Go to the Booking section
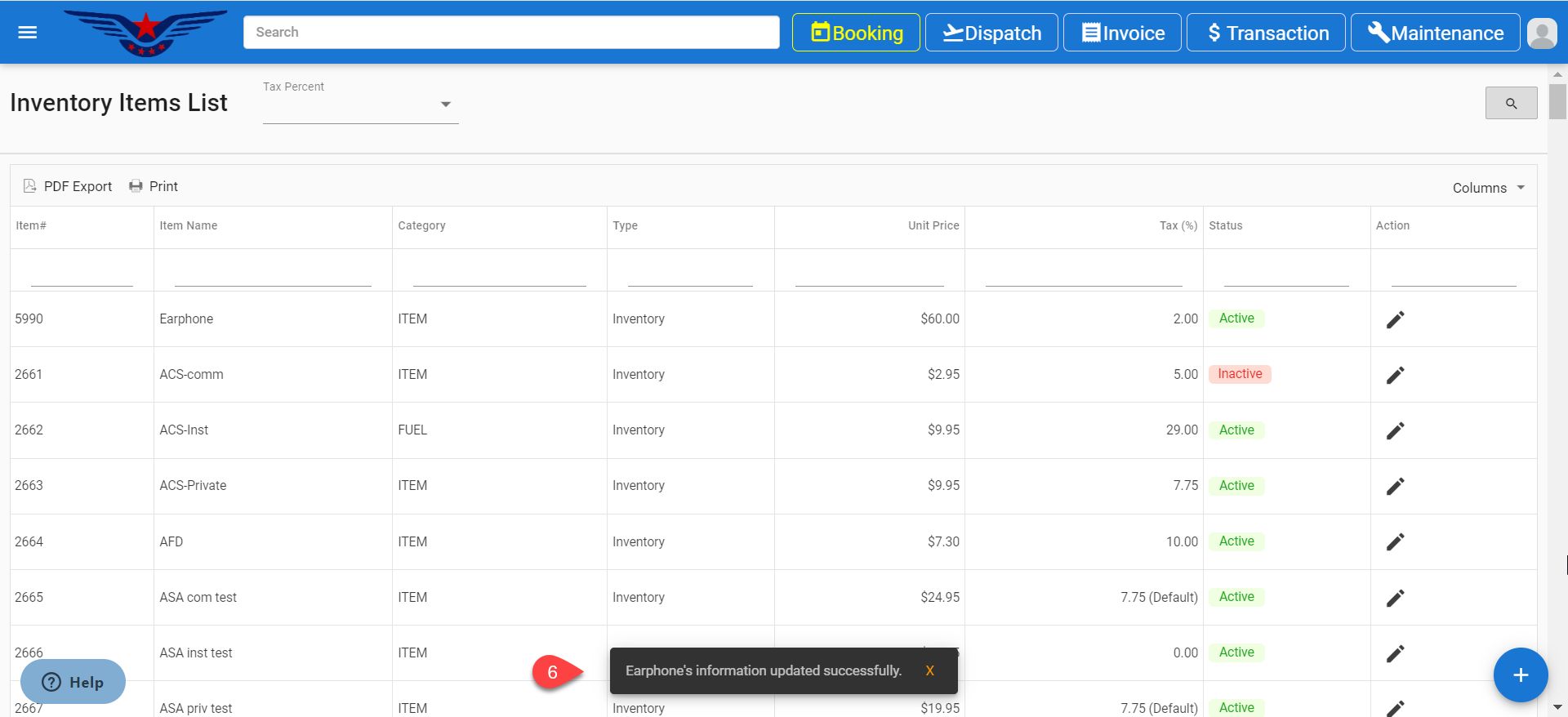 point(856,33)
